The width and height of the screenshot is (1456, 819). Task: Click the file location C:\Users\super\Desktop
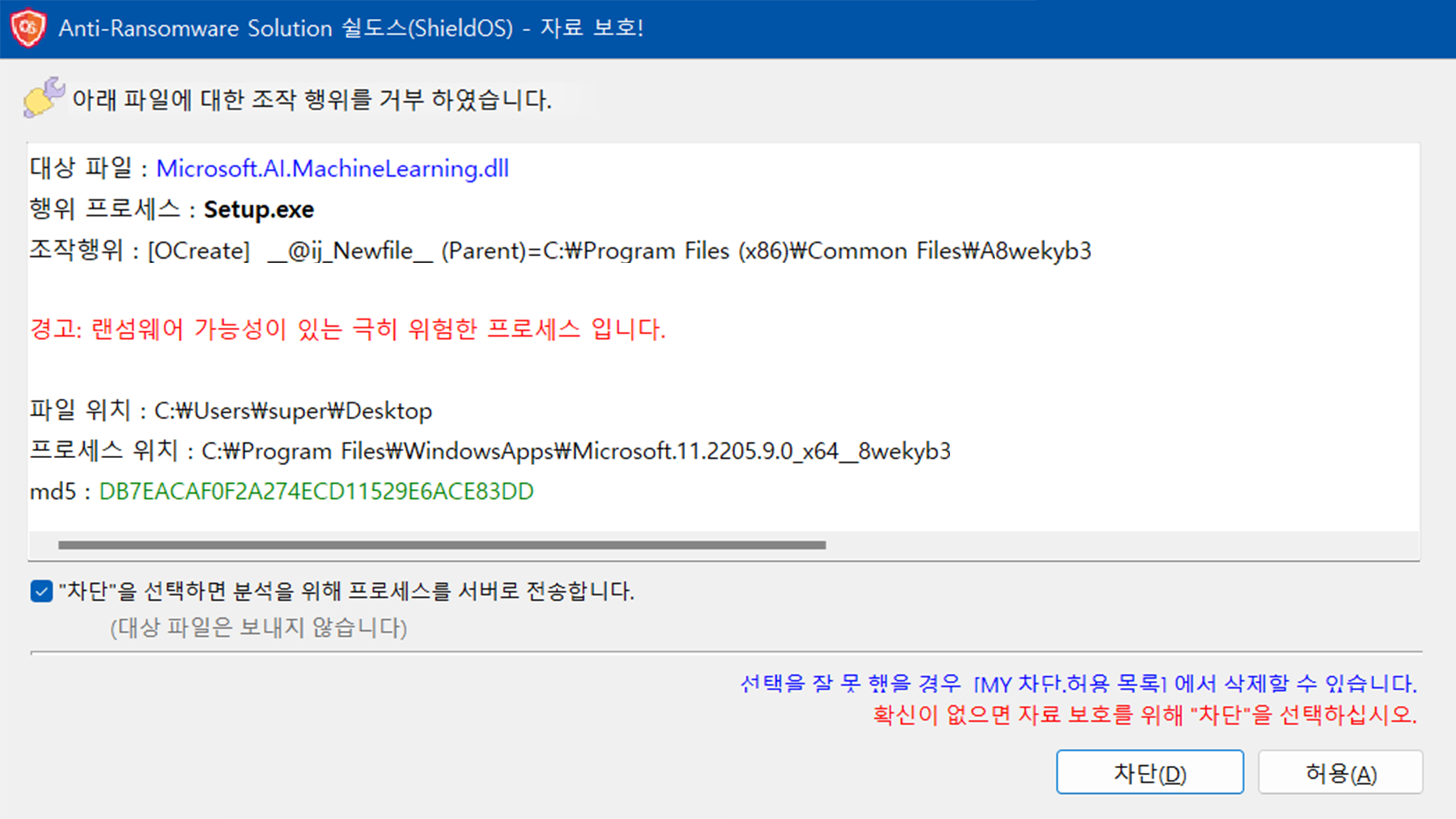pos(293,411)
